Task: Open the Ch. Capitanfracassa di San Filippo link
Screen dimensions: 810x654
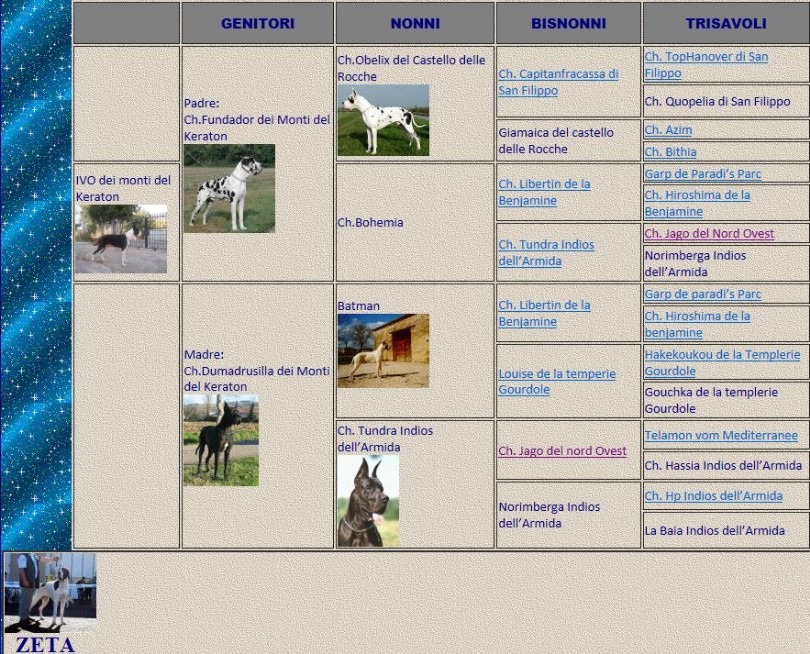Action: (x=558, y=82)
